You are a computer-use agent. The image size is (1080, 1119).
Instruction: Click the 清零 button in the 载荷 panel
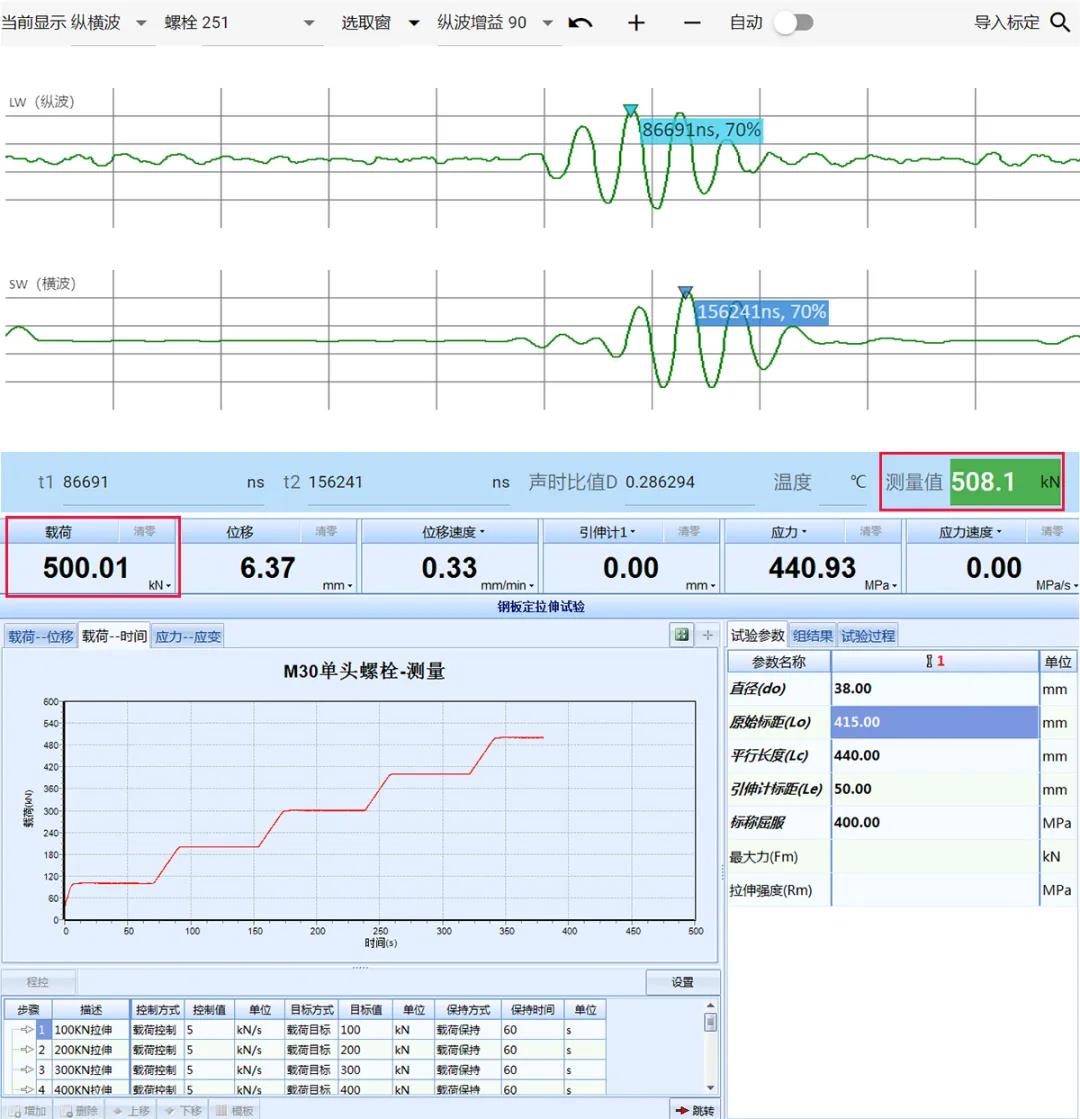point(145,532)
